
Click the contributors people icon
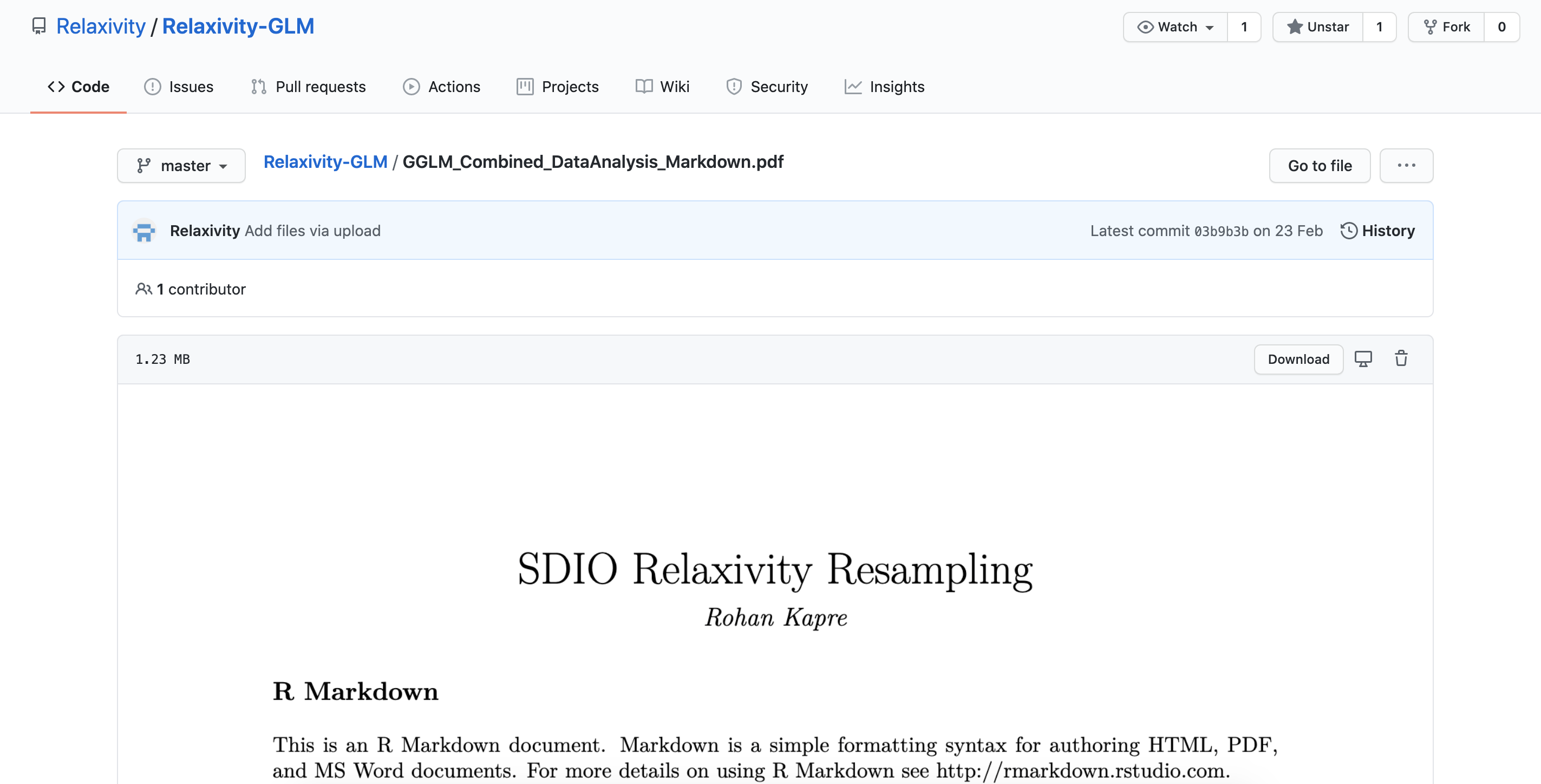143,290
